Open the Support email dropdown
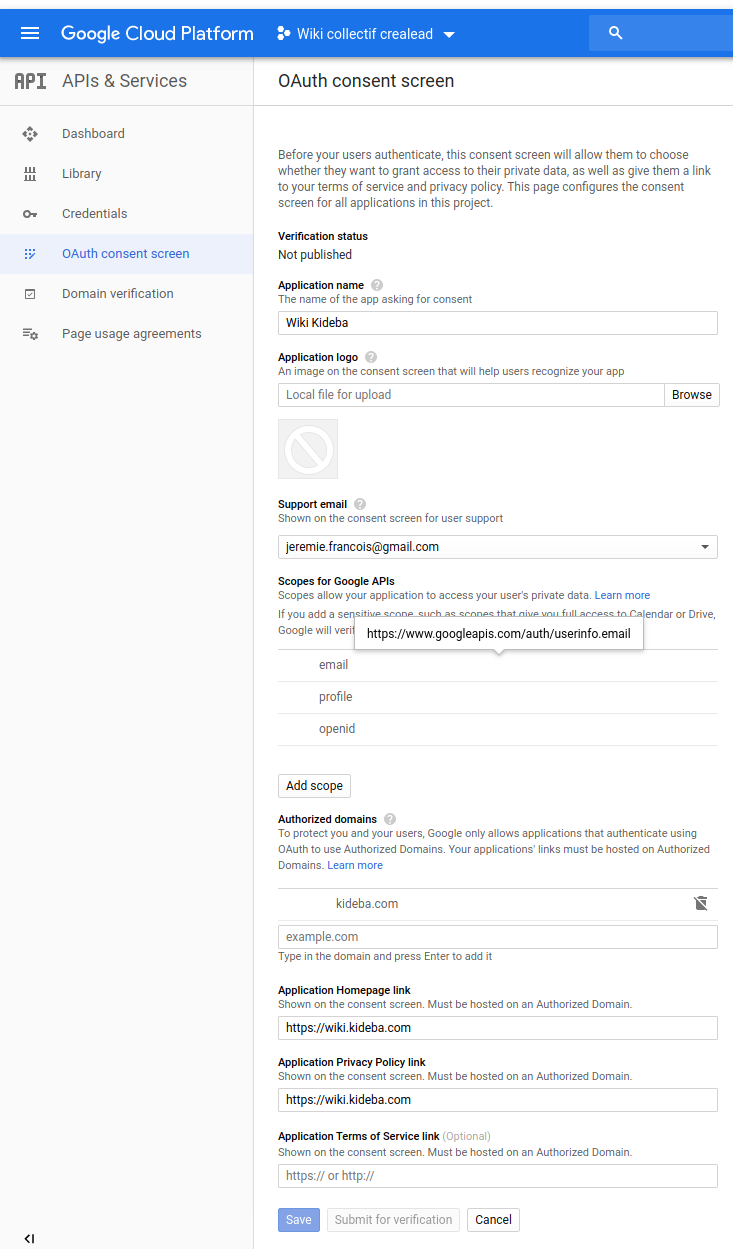The width and height of the screenshot is (733, 1249). point(498,547)
